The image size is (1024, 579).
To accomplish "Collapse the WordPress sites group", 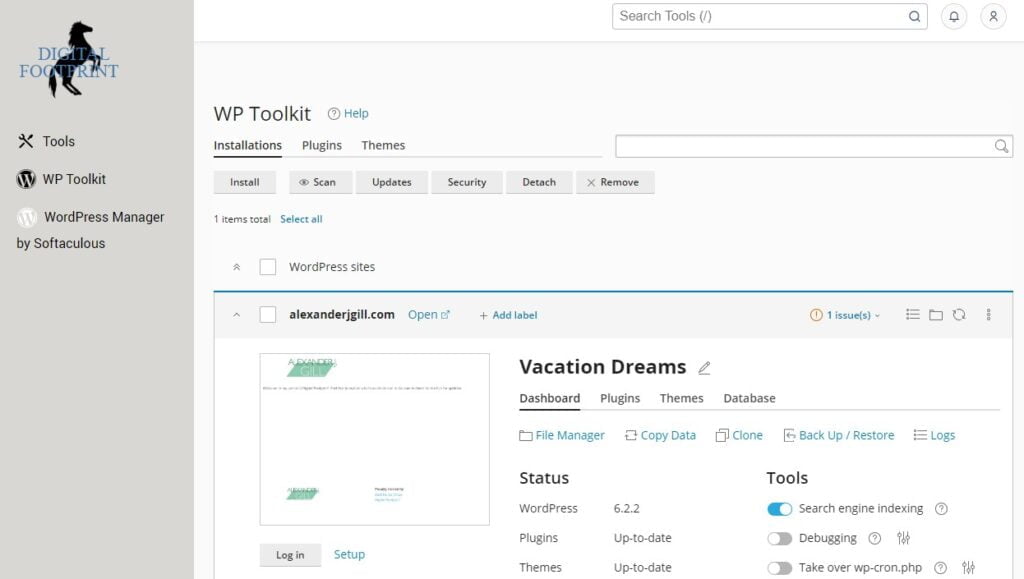I will (236, 267).
